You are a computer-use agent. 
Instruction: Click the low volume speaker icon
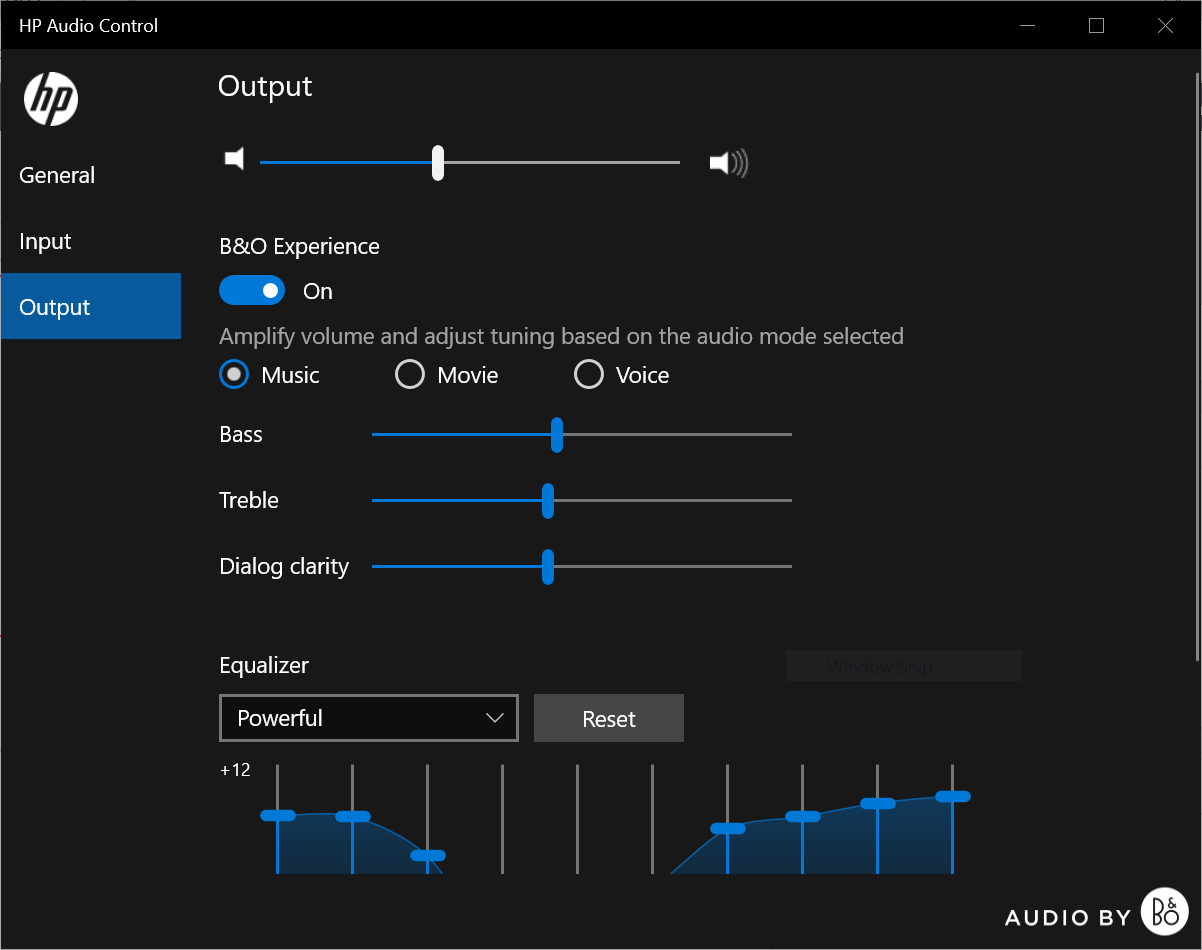[x=235, y=159]
